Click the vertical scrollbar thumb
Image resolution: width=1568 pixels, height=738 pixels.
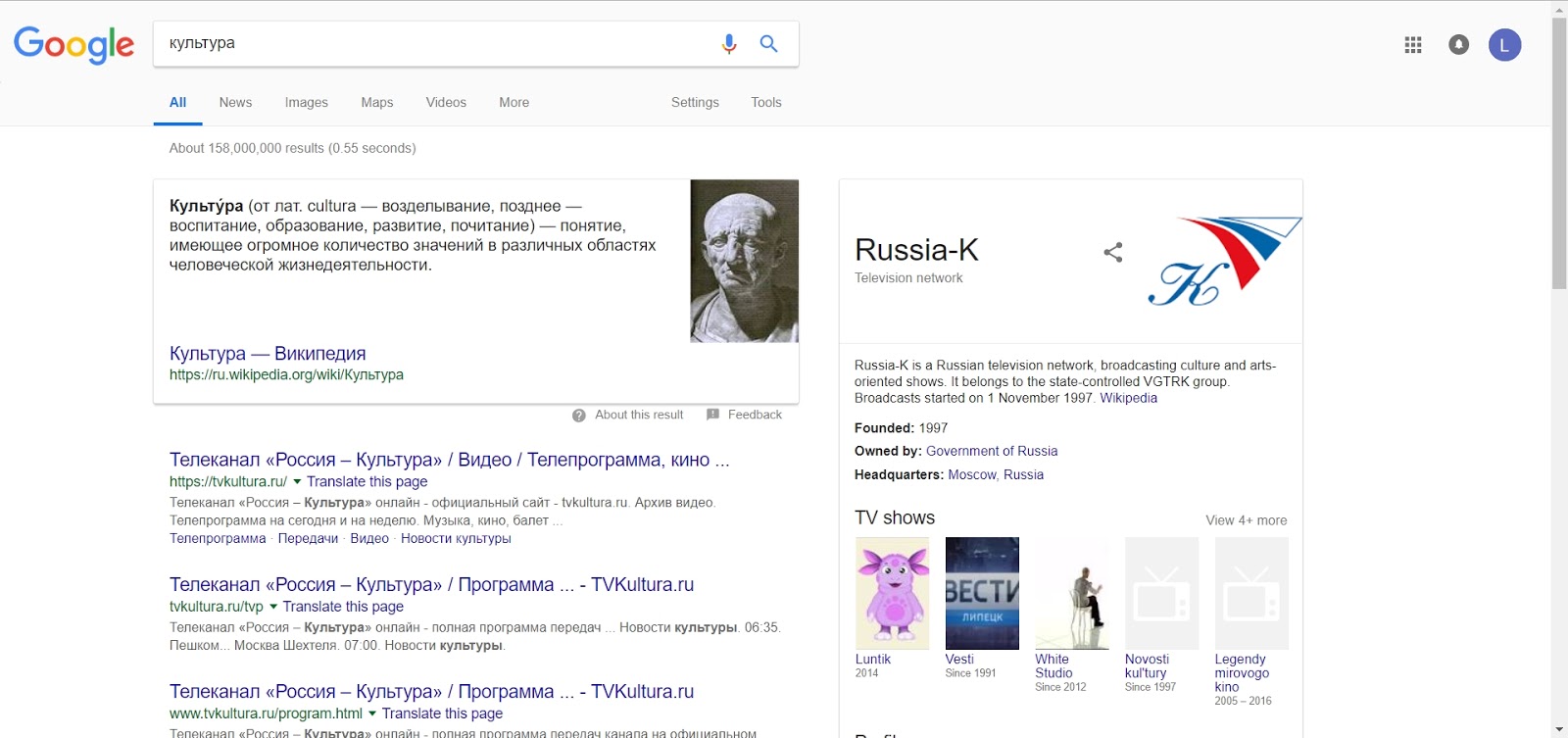coord(1559,152)
